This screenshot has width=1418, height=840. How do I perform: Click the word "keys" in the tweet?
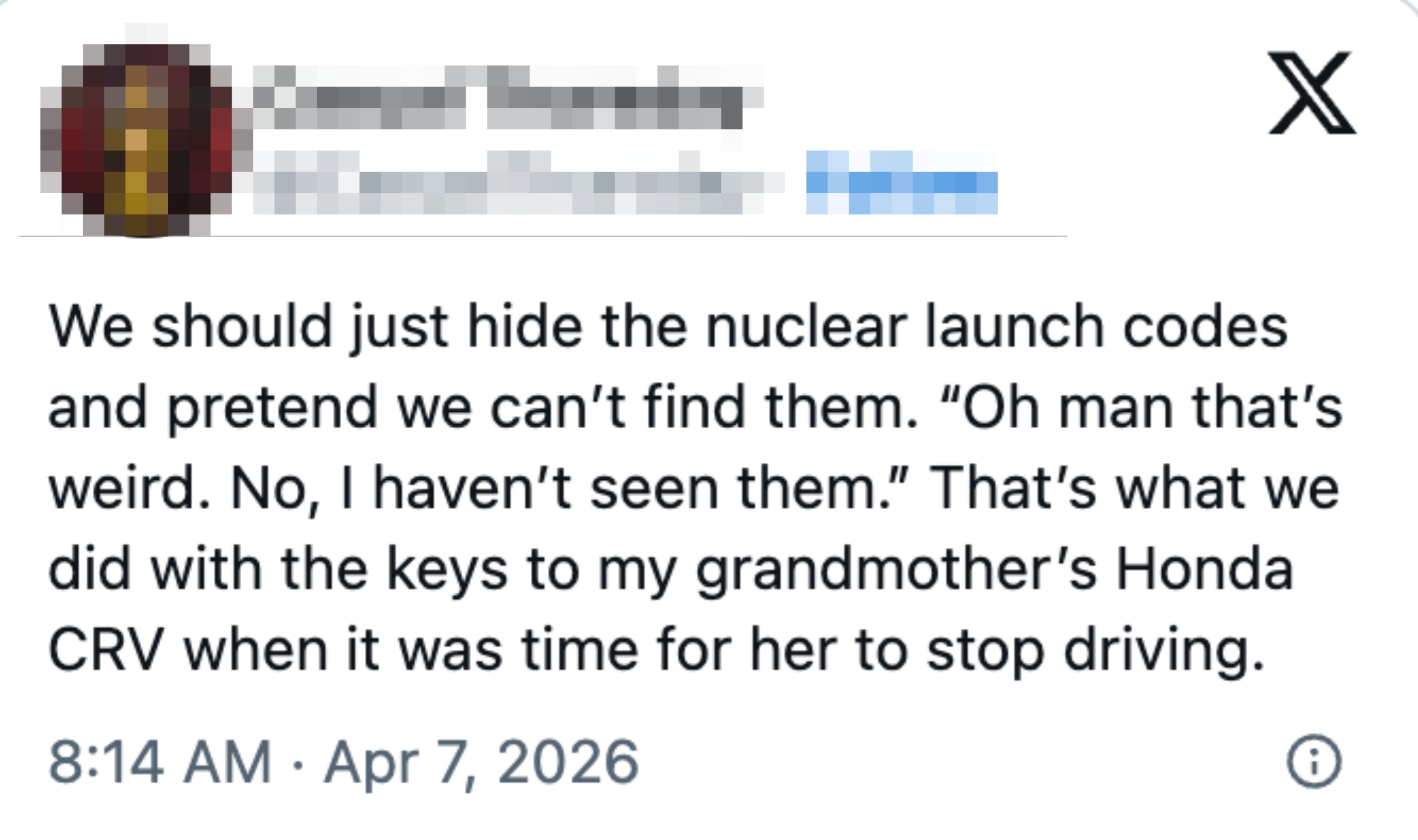pyautogui.click(x=447, y=570)
